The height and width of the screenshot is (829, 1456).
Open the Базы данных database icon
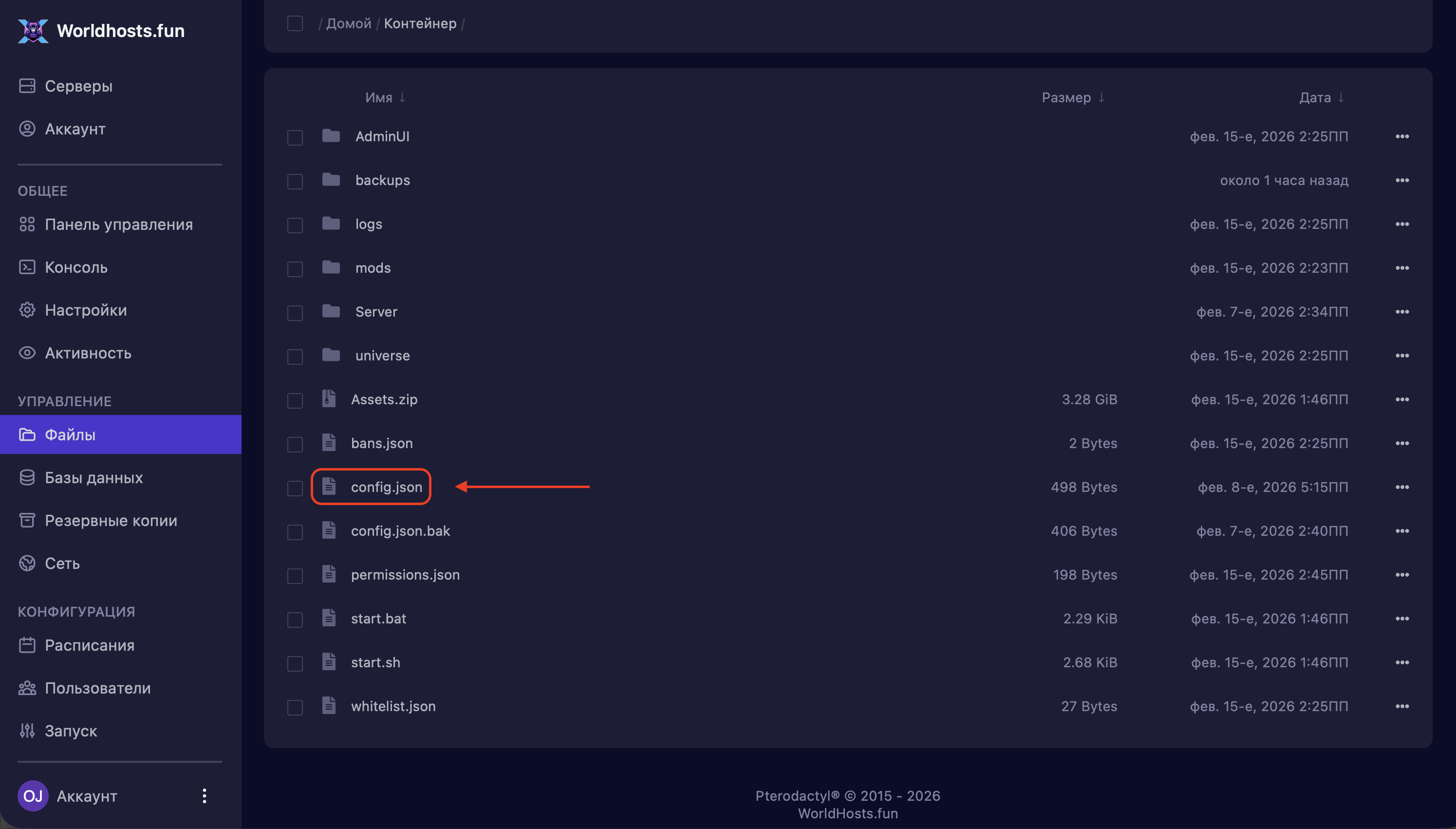point(27,477)
